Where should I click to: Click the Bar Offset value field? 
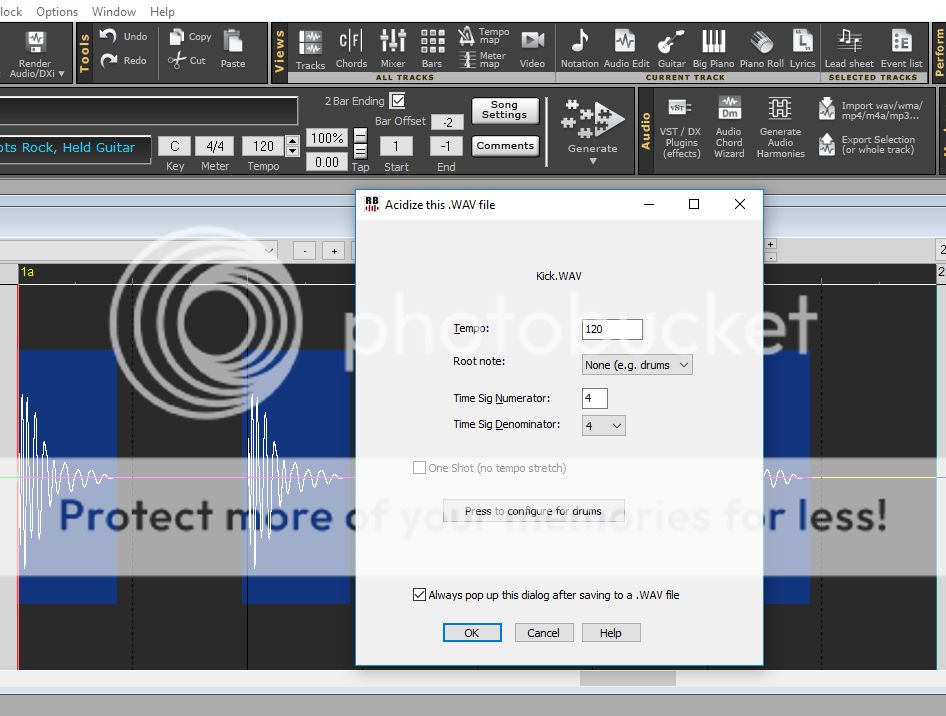447,122
